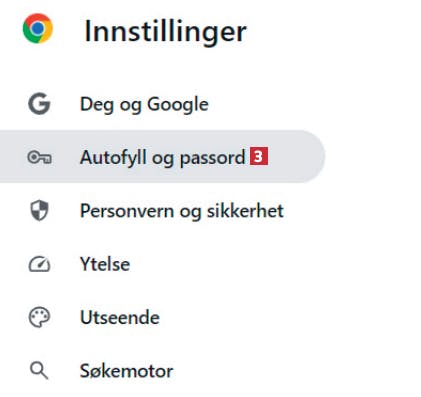This screenshot has width=421, height=397.
Task: Click the magnifying glass search engine icon
Action: click(39, 371)
